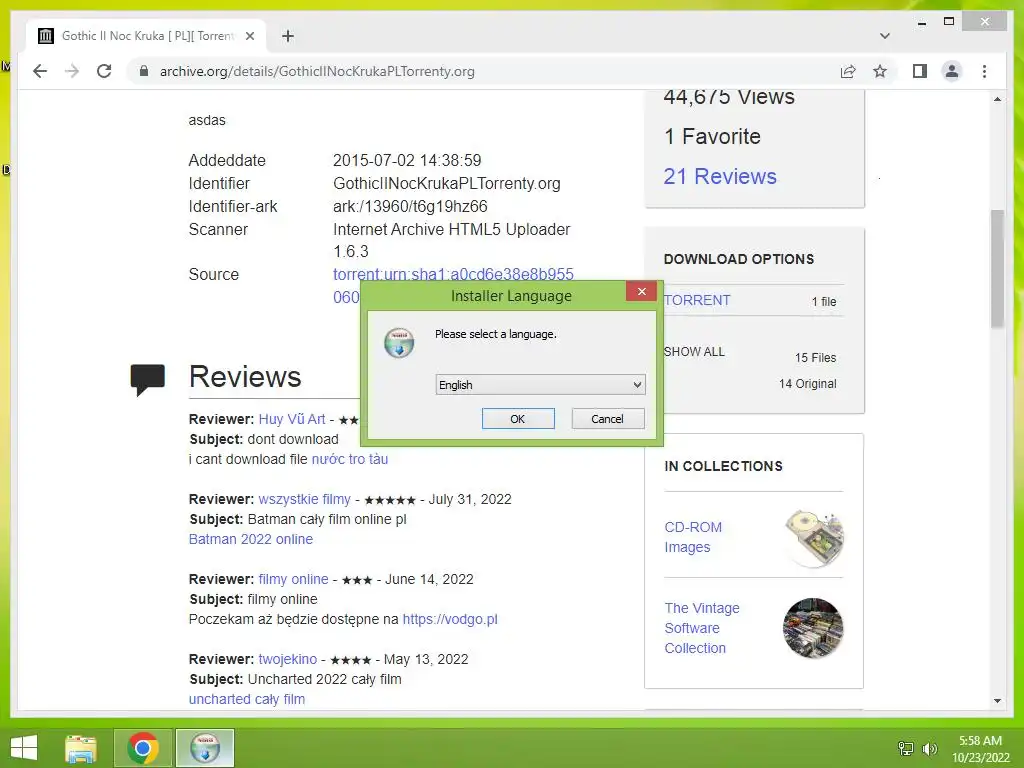Click the 1 Favorite text
This screenshot has width=1024, height=768.
[x=712, y=136]
